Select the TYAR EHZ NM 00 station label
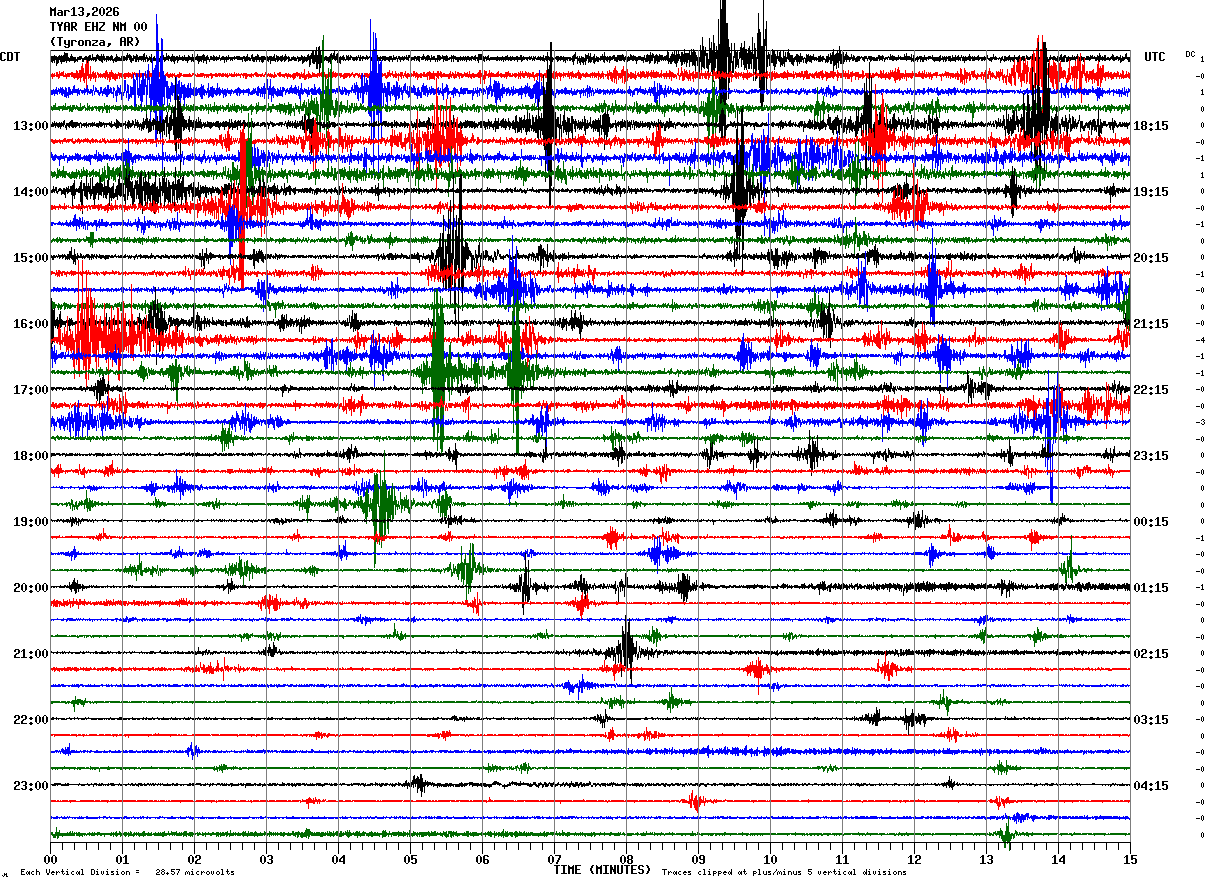 [98, 27]
